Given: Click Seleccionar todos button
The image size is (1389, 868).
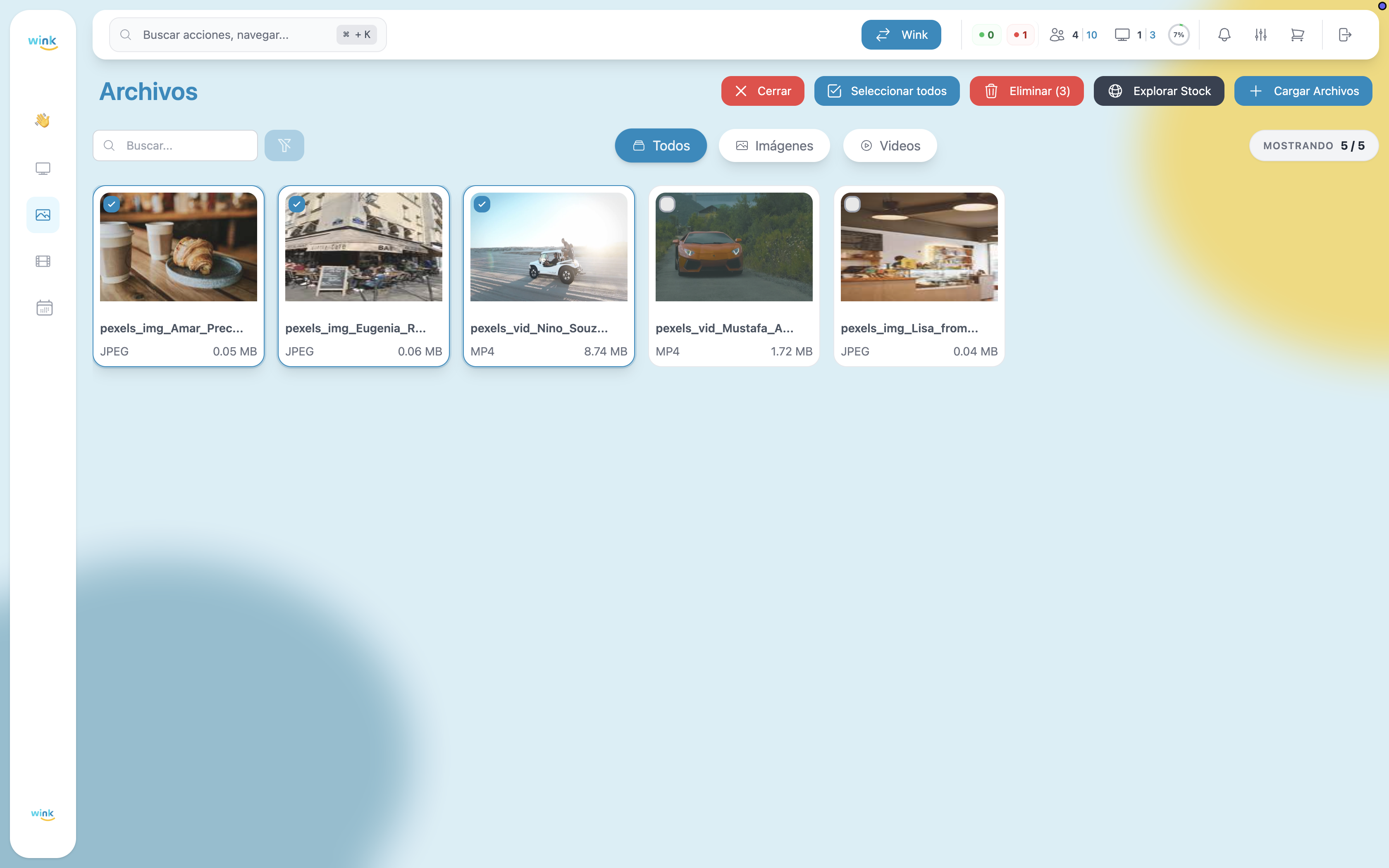Looking at the screenshot, I should pyautogui.click(x=887, y=91).
